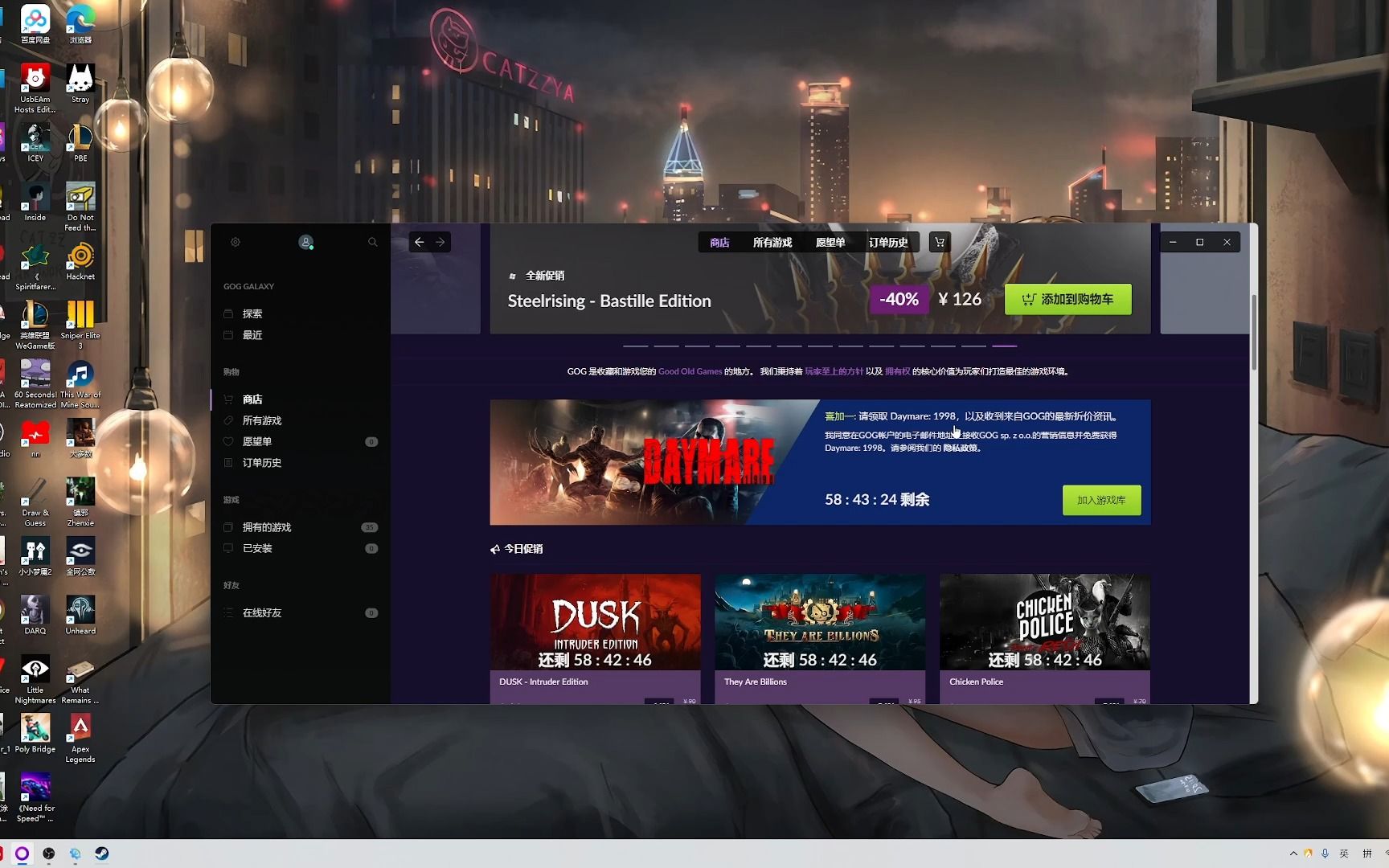Select the Stray desktop icon
The width and height of the screenshot is (1389, 868).
80,84
